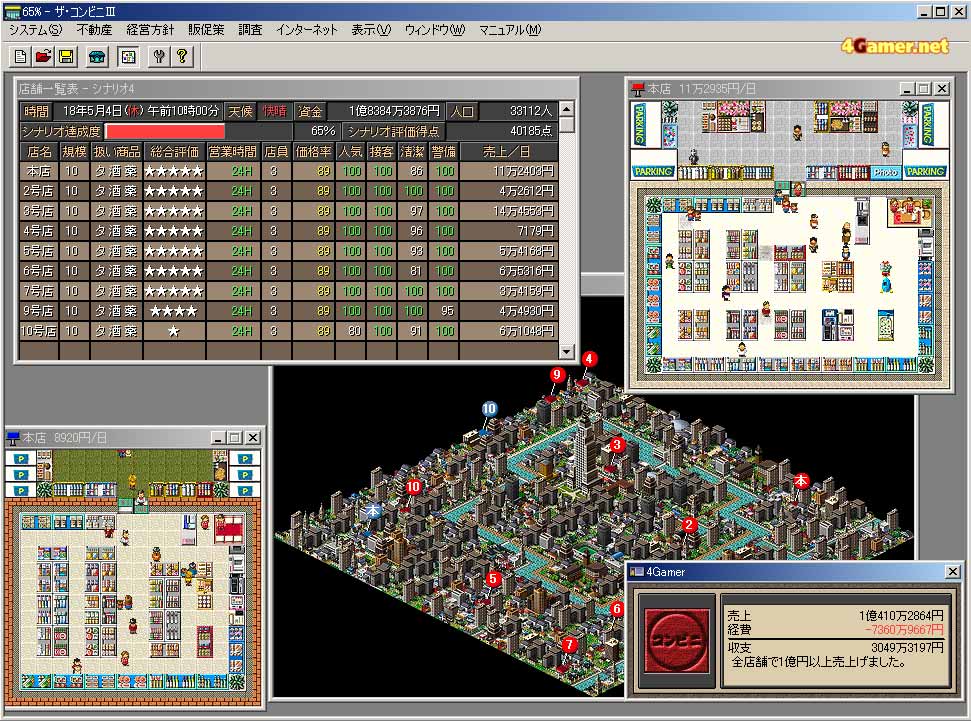Select blue marker 10 on city map
971x721 pixels.
[489, 408]
